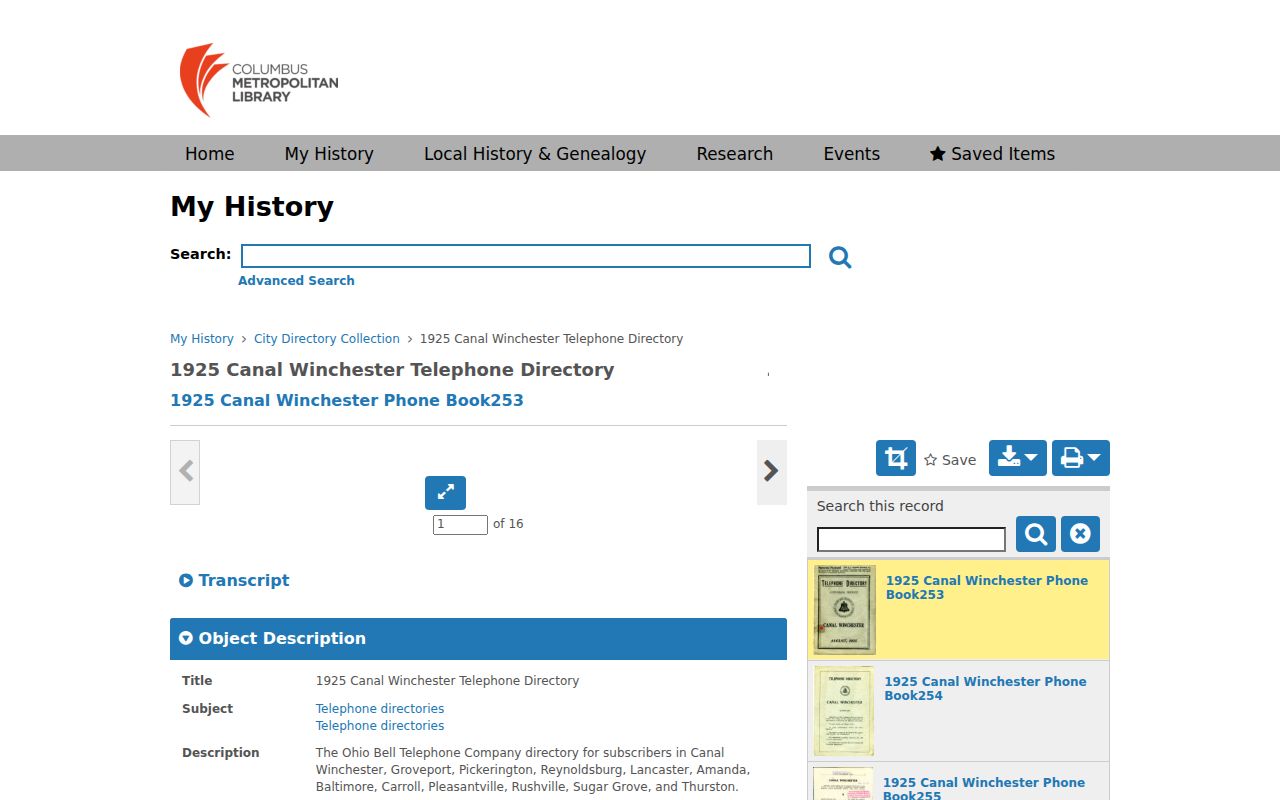Click the main search magnifier icon

tap(840, 257)
